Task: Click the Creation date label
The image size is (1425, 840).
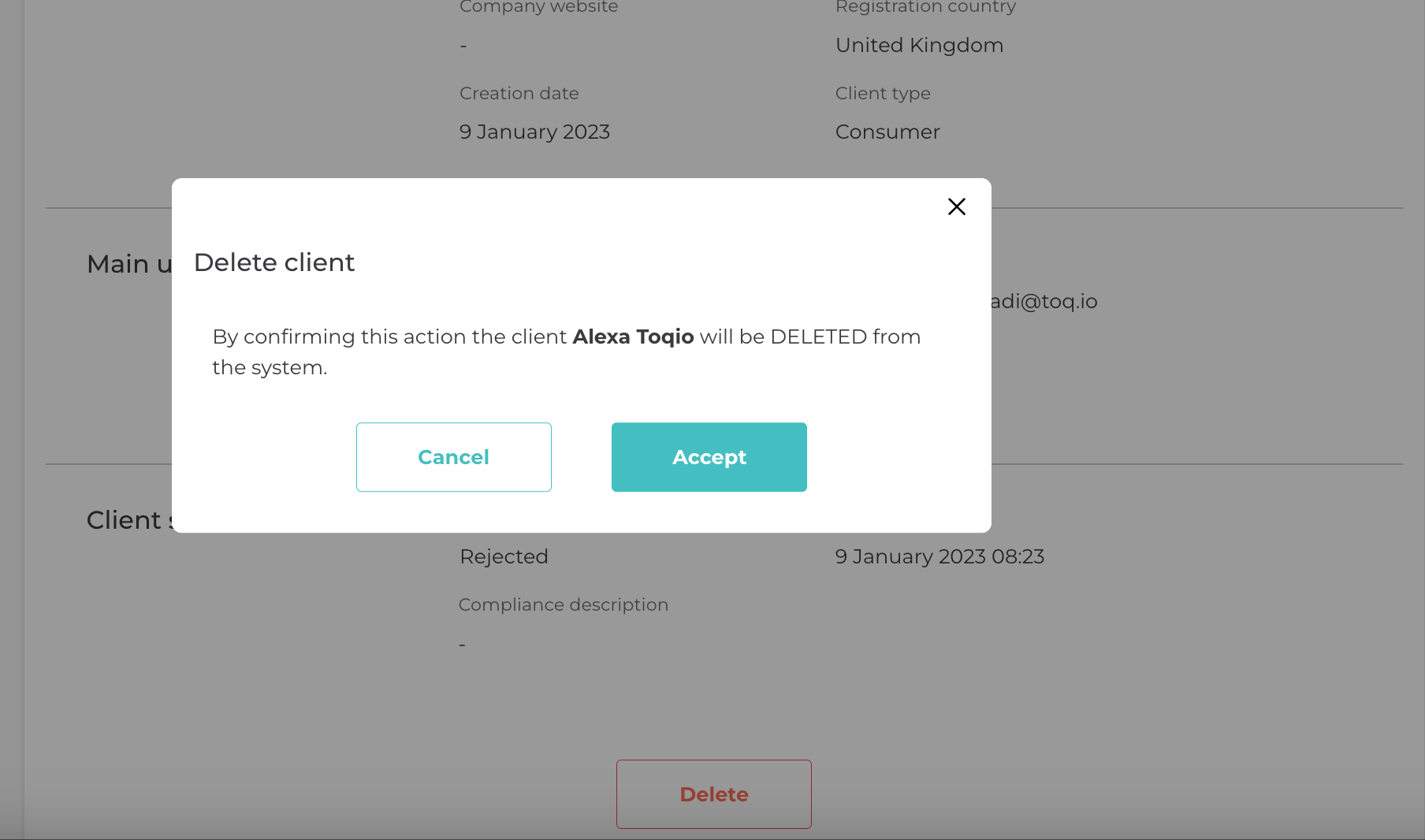Action: [519, 93]
